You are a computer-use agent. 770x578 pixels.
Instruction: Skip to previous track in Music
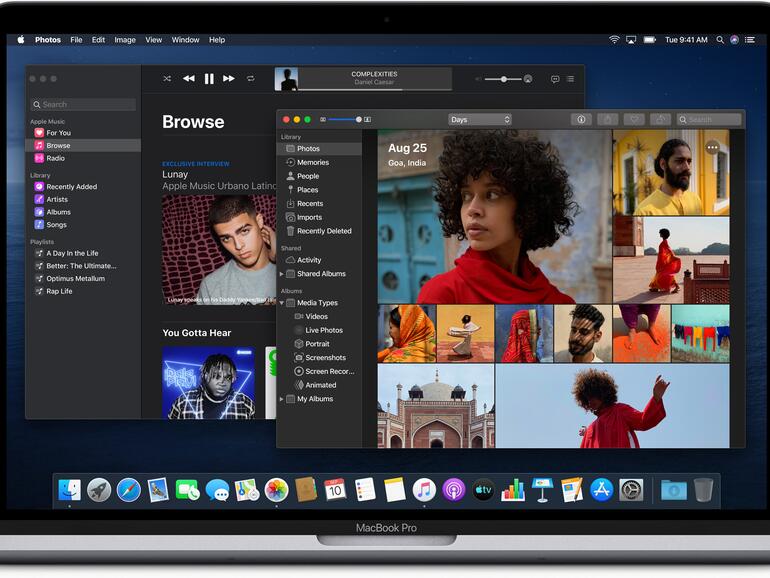(189, 79)
